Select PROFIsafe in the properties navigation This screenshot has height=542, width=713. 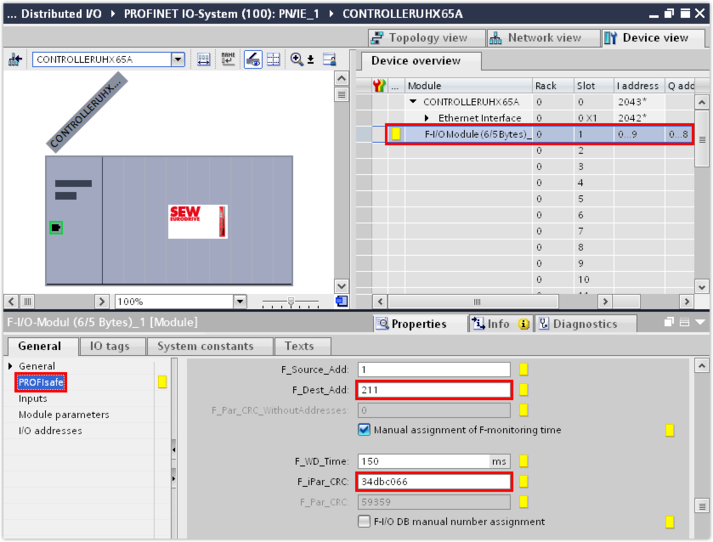pyautogui.click(x=41, y=382)
